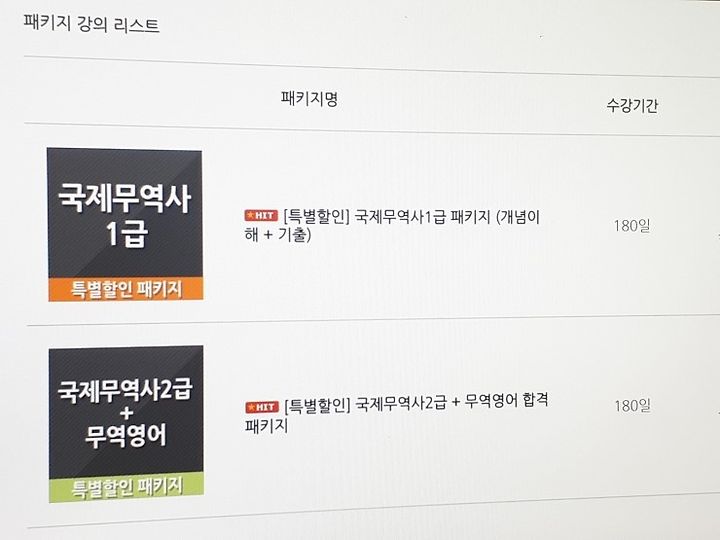Click the 수강기간 column header
The width and height of the screenshot is (720, 540).
(632, 106)
